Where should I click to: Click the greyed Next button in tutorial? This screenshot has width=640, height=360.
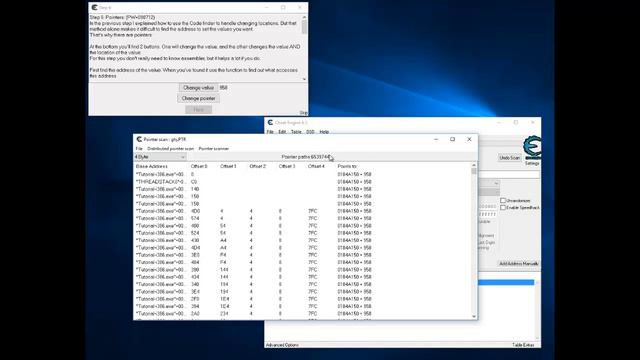coord(198,109)
